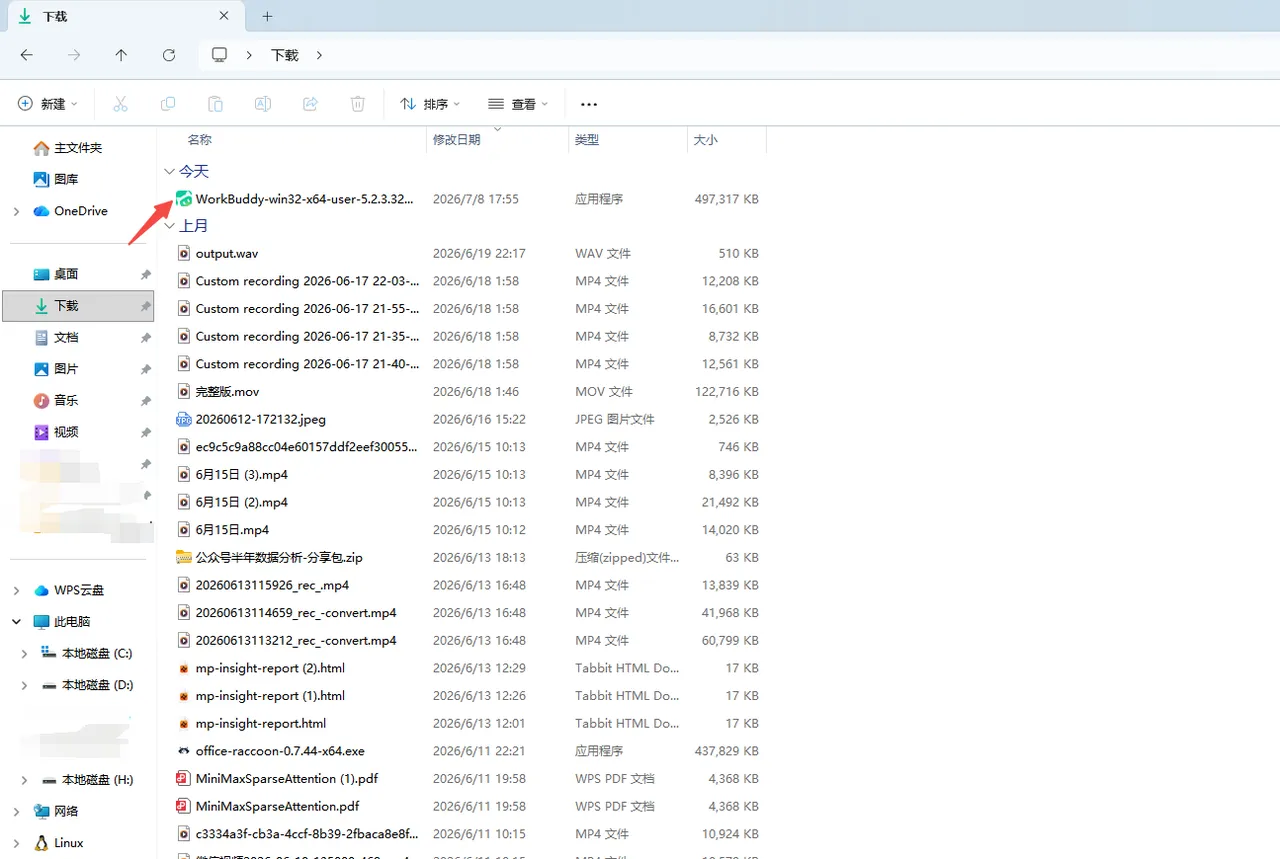Image resolution: width=1280 pixels, height=859 pixels.
Task: Select the office-raccoon exe file icon
Action: [x=184, y=750]
